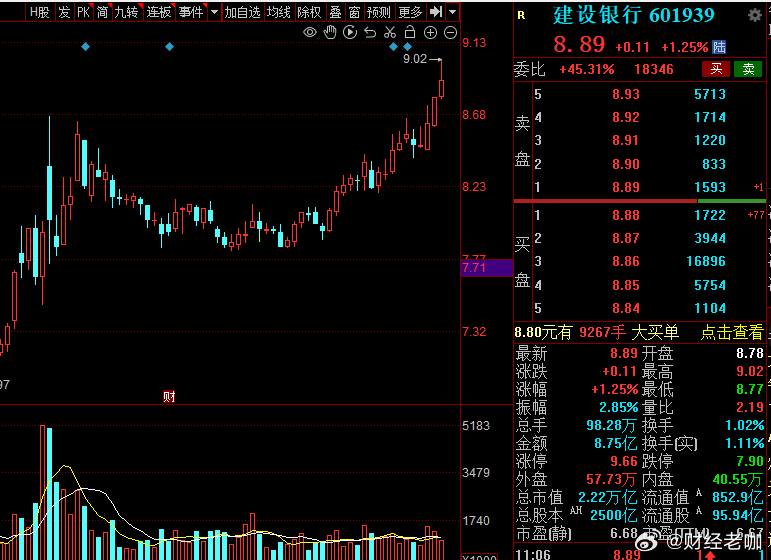Select bid level 1 price 8.88

pyautogui.click(x=625, y=215)
